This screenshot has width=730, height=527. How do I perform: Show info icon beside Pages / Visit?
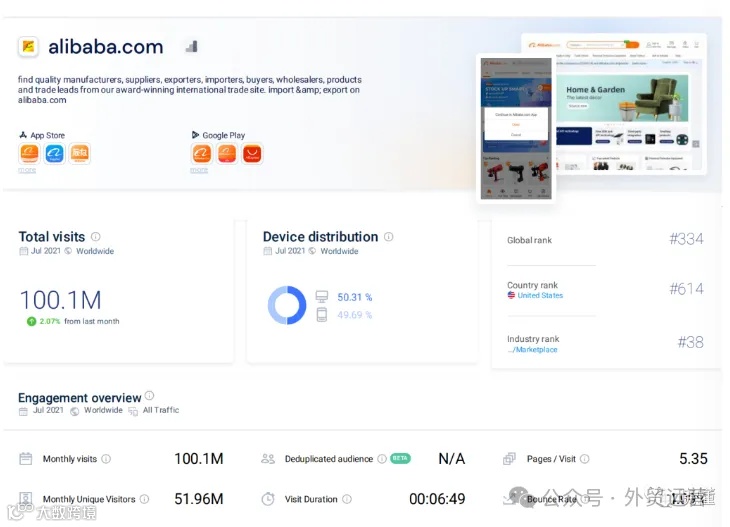point(585,459)
